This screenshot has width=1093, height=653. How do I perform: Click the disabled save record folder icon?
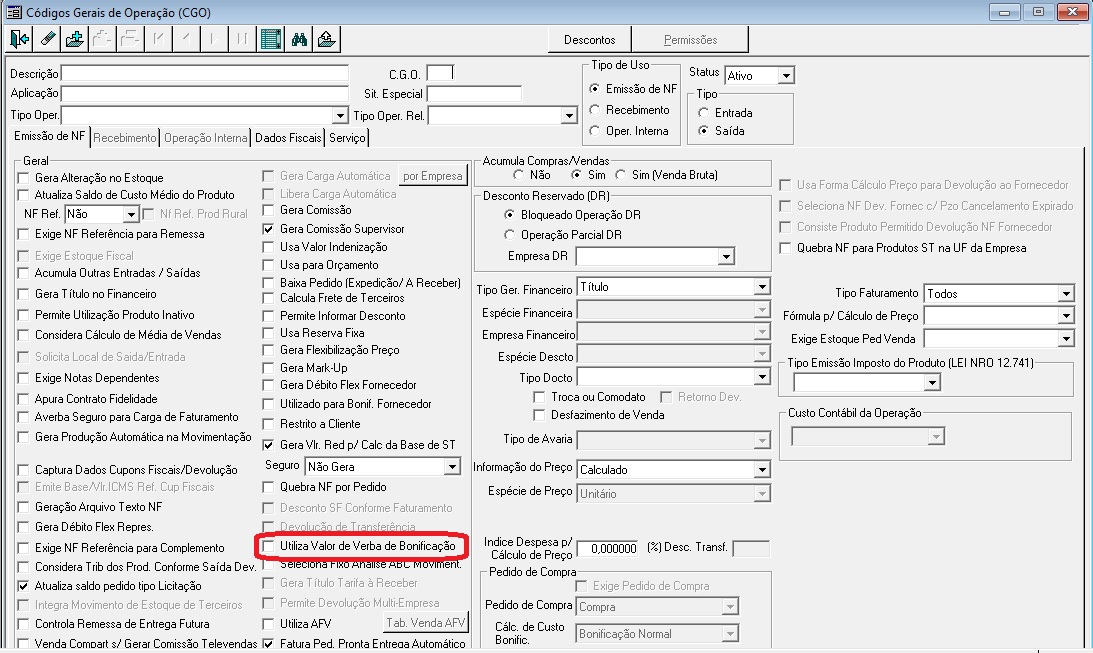tap(102, 39)
